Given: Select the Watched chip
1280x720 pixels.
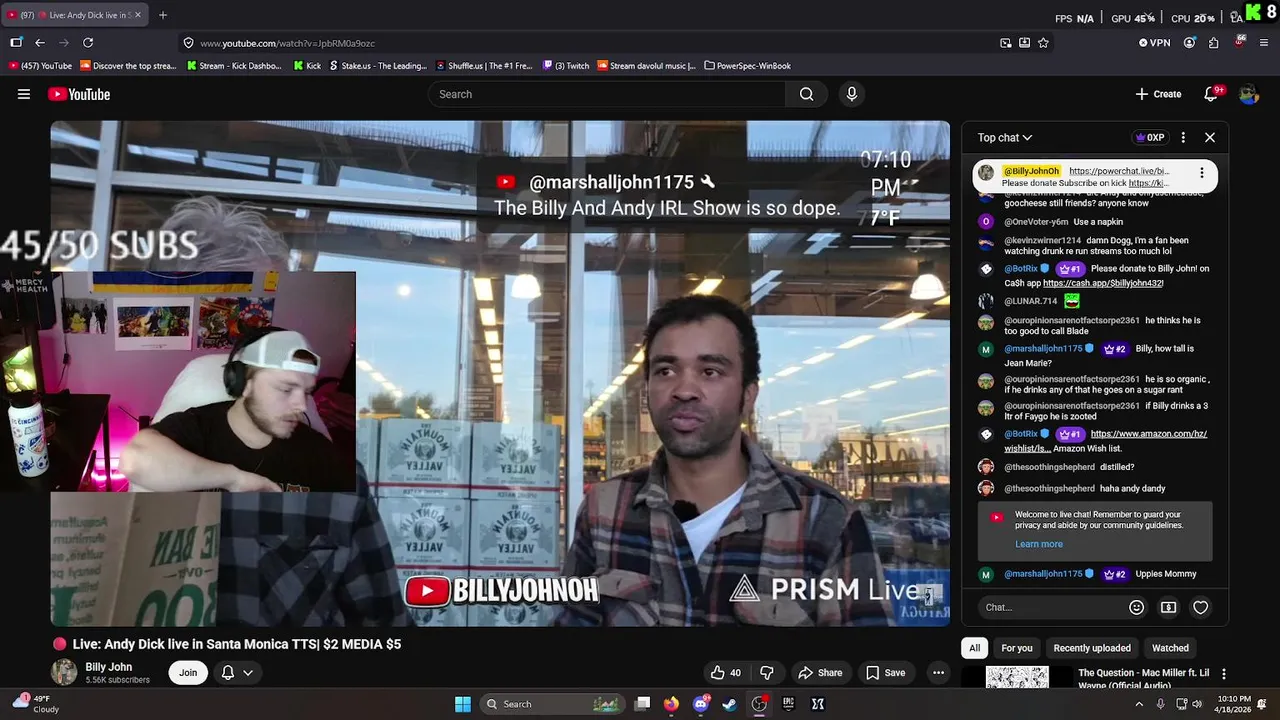Looking at the screenshot, I should 1170,648.
